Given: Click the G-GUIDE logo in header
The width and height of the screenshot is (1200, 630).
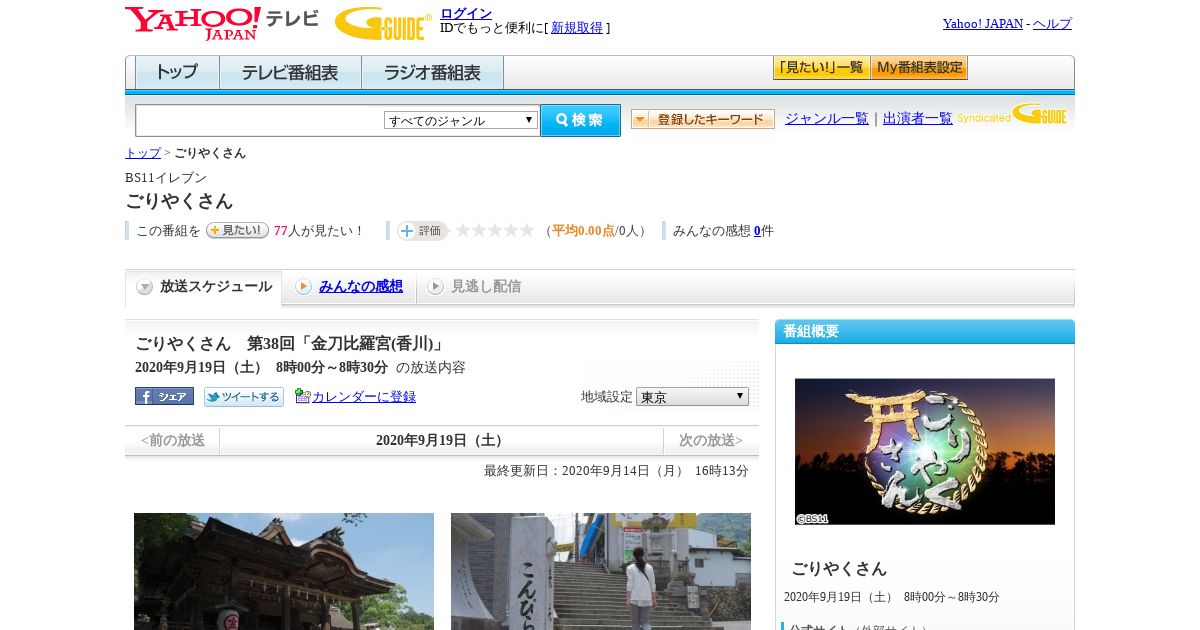Looking at the screenshot, I should [x=383, y=24].
